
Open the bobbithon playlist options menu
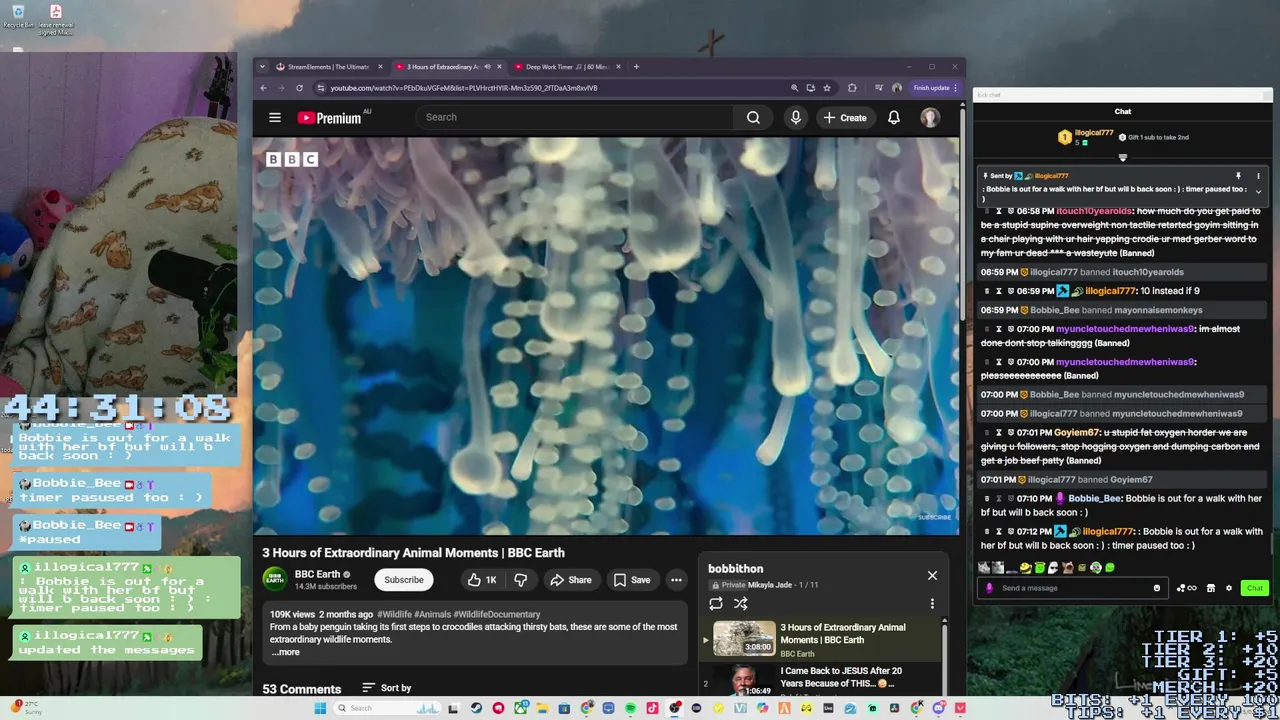pos(932,603)
